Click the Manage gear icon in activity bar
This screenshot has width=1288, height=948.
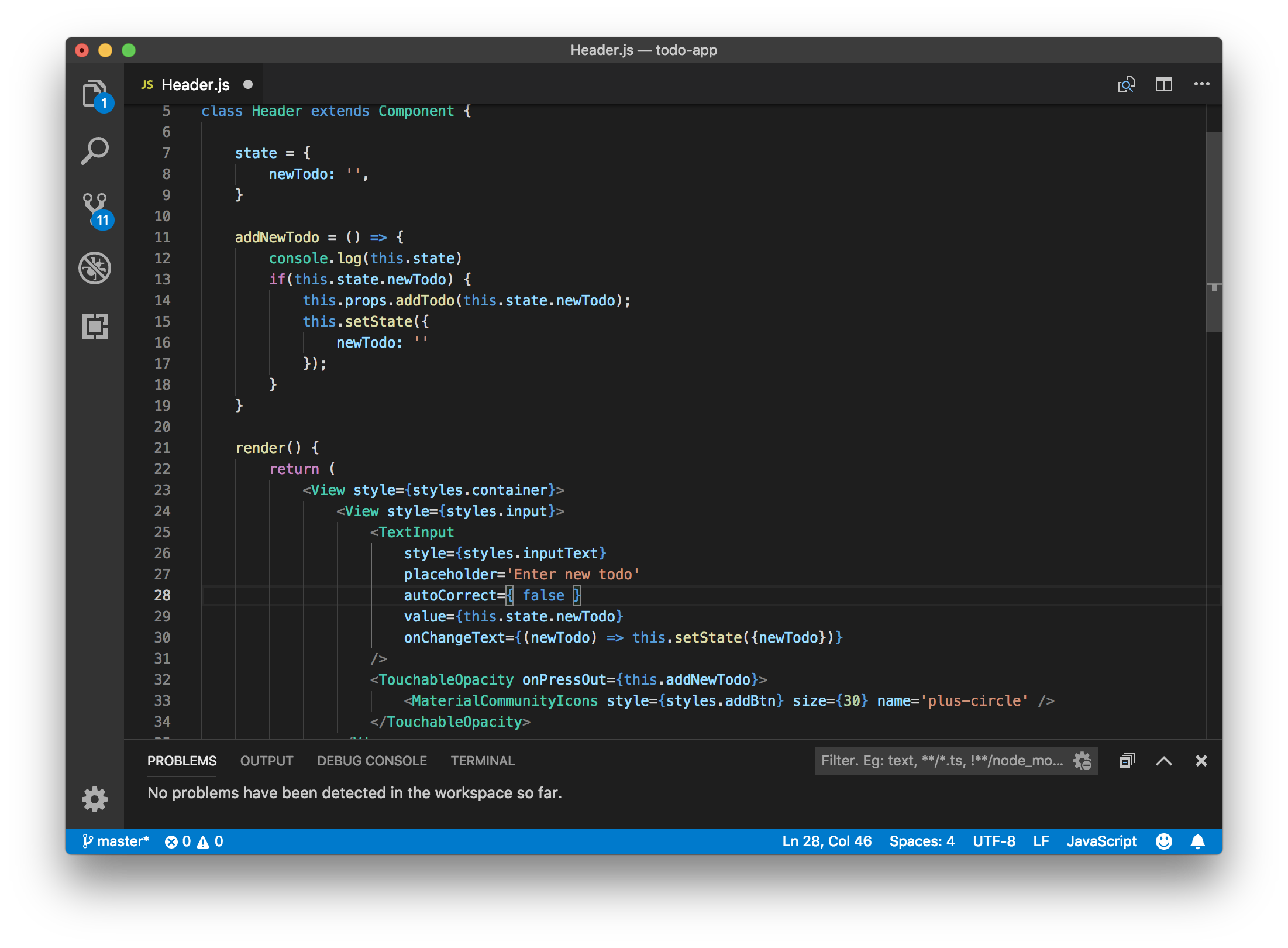[x=94, y=799]
